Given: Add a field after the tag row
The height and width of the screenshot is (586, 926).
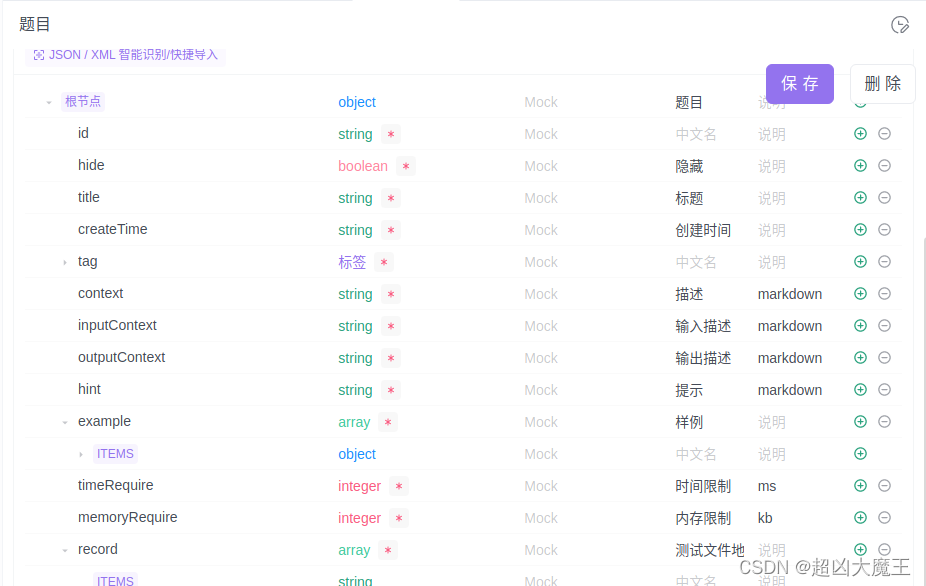Looking at the screenshot, I should 860,261.
